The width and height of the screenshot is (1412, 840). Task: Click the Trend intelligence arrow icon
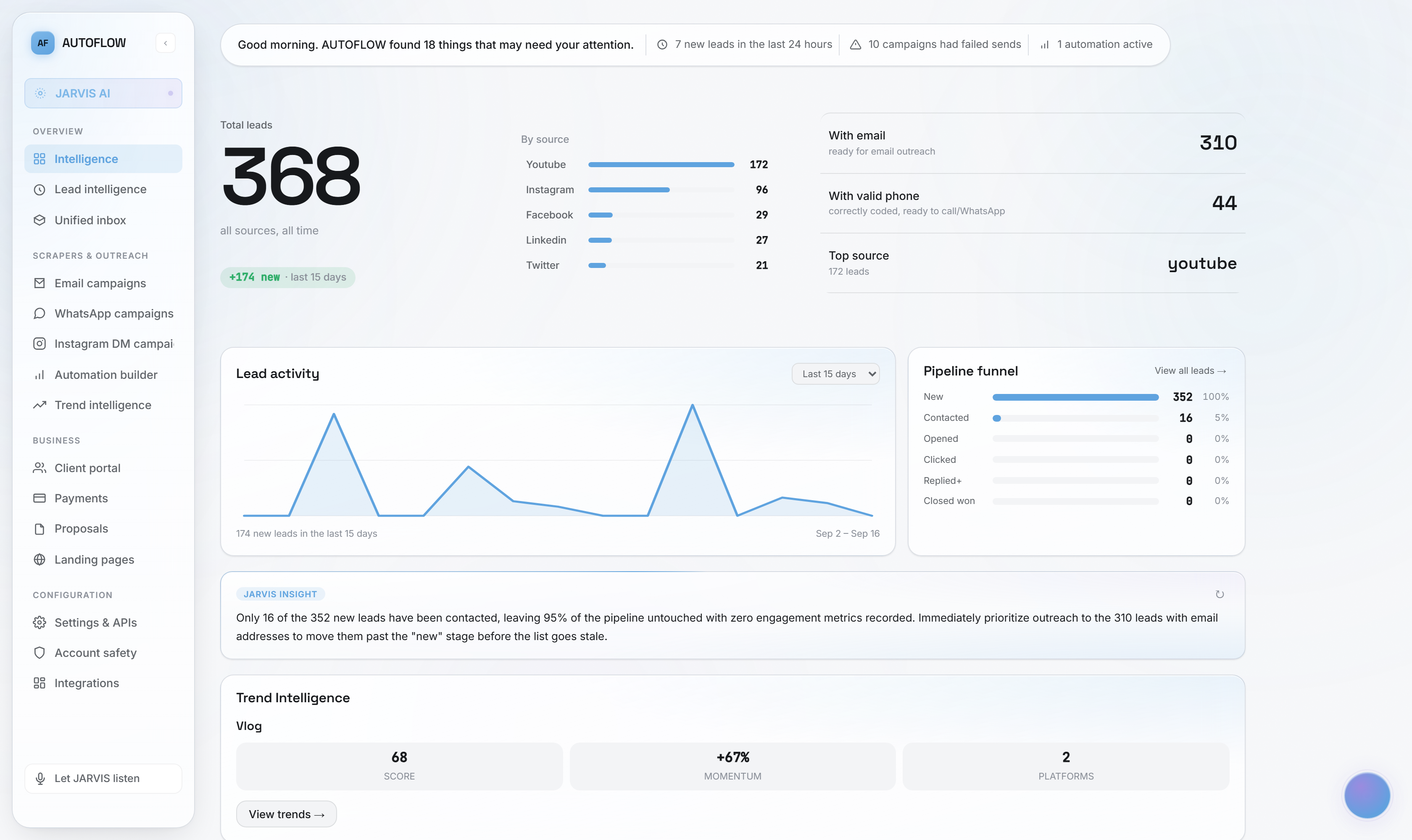coord(40,405)
